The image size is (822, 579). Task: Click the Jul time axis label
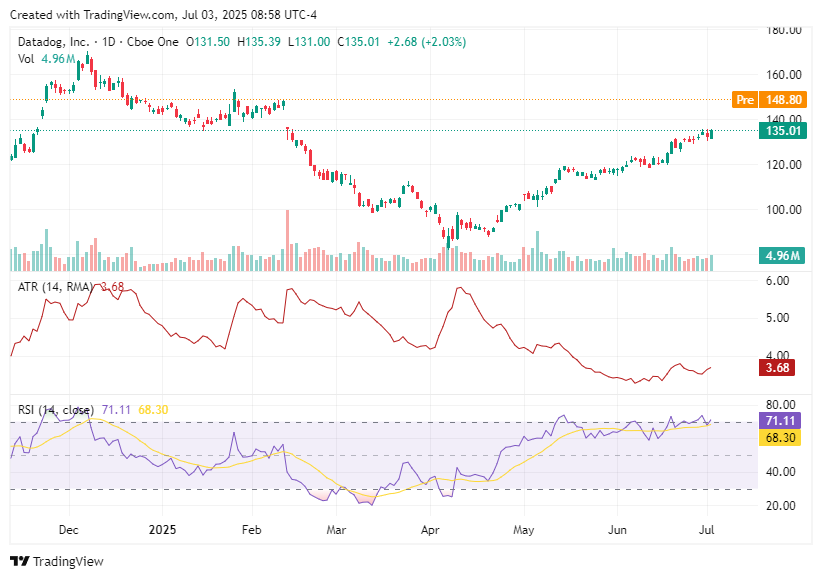coord(707,530)
